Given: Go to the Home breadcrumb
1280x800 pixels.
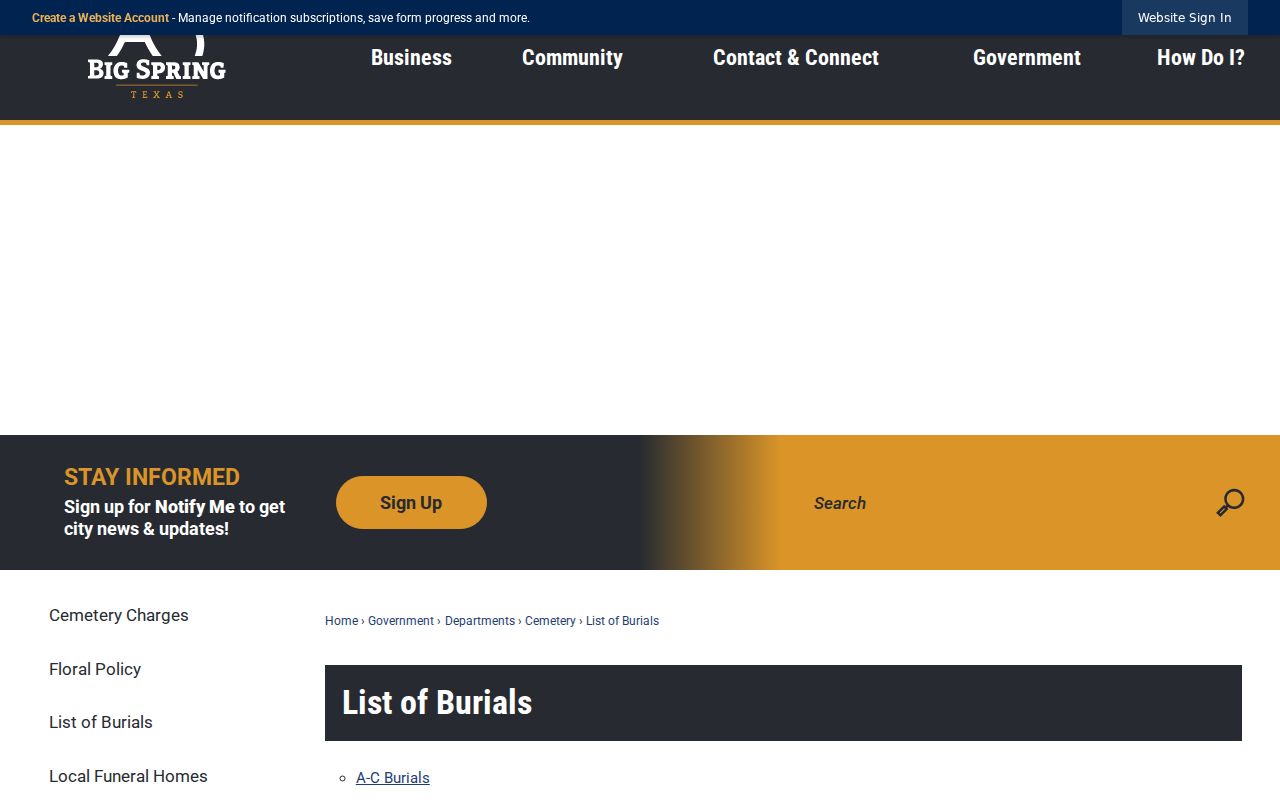Looking at the screenshot, I should (x=341, y=621).
